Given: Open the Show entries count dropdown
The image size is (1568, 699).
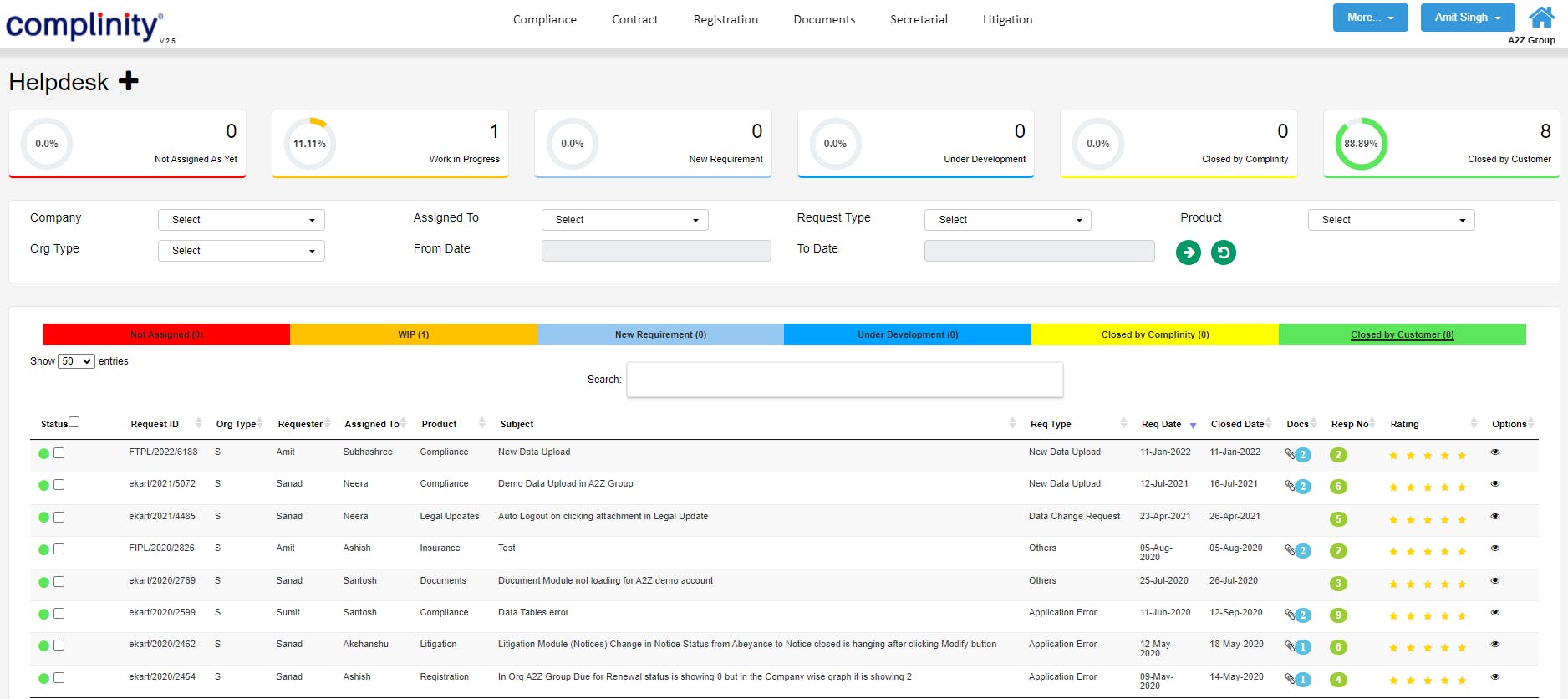Looking at the screenshot, I should pyautogui.click(x=76, y=361).
